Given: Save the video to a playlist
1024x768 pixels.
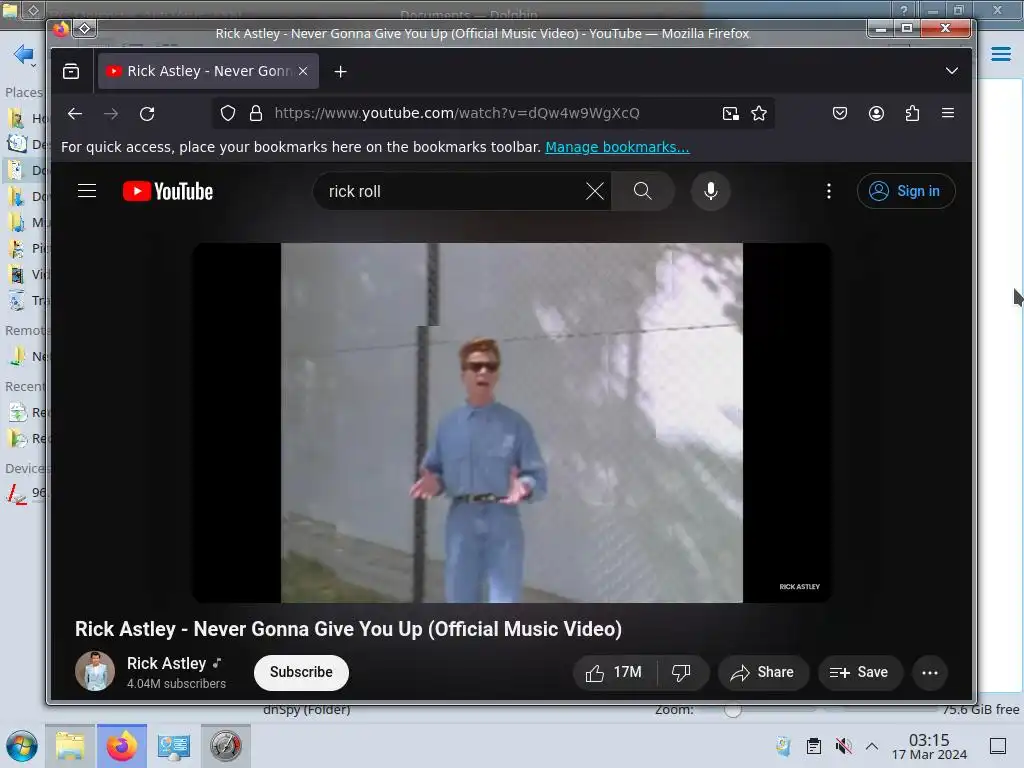Looking at the screenshot, I should pyautogui.click(x=859, y=673).
